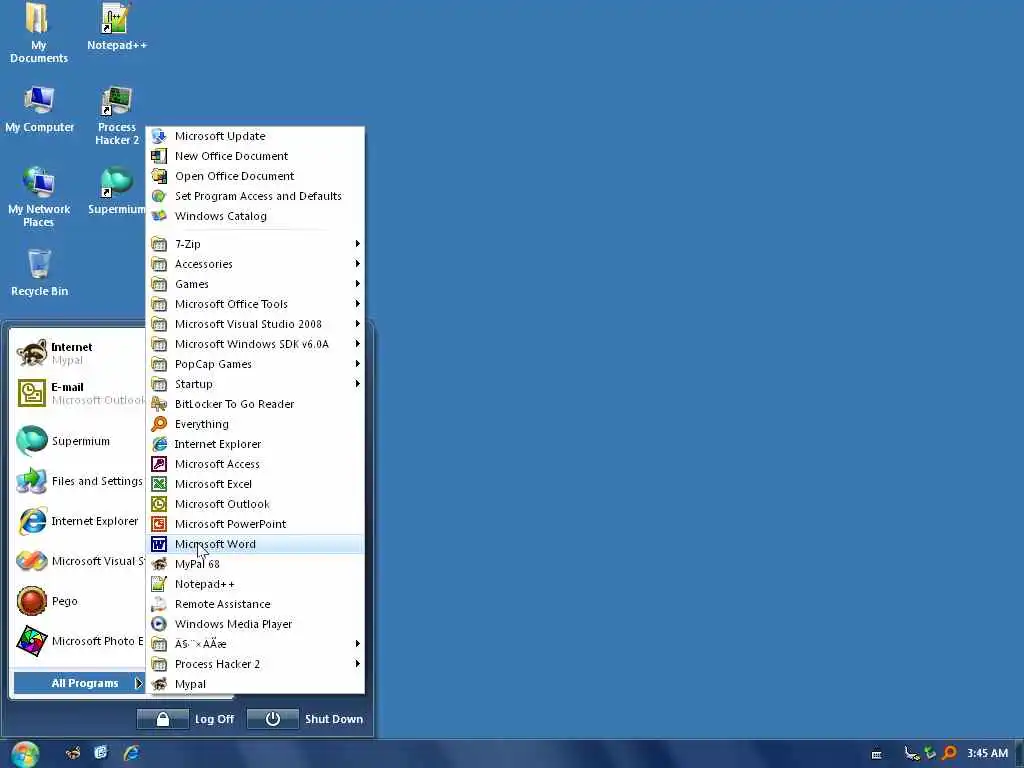Click the Open Office Document icon

[159, 176]
